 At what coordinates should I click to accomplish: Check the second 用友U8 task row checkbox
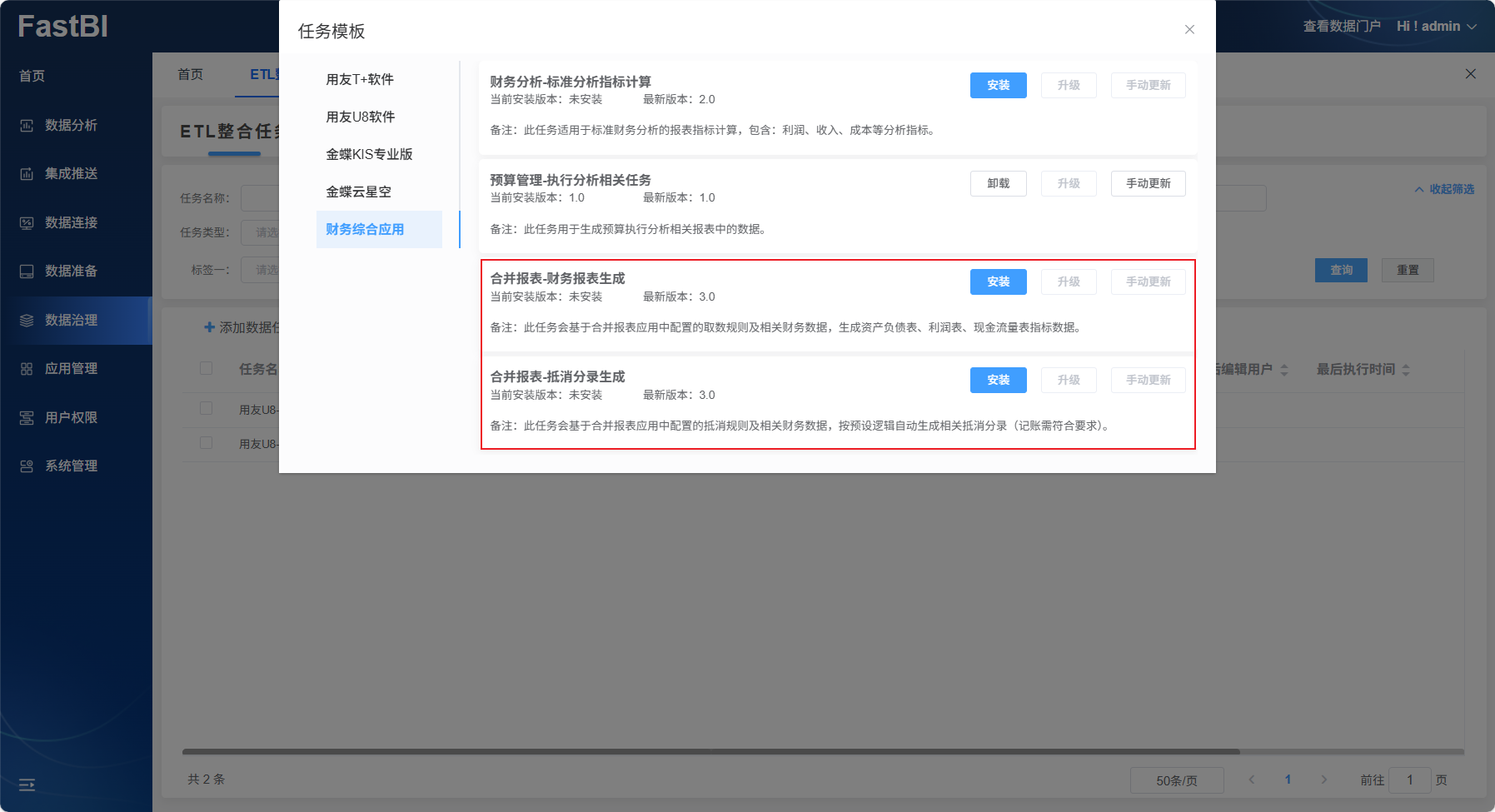coord(207,443)
